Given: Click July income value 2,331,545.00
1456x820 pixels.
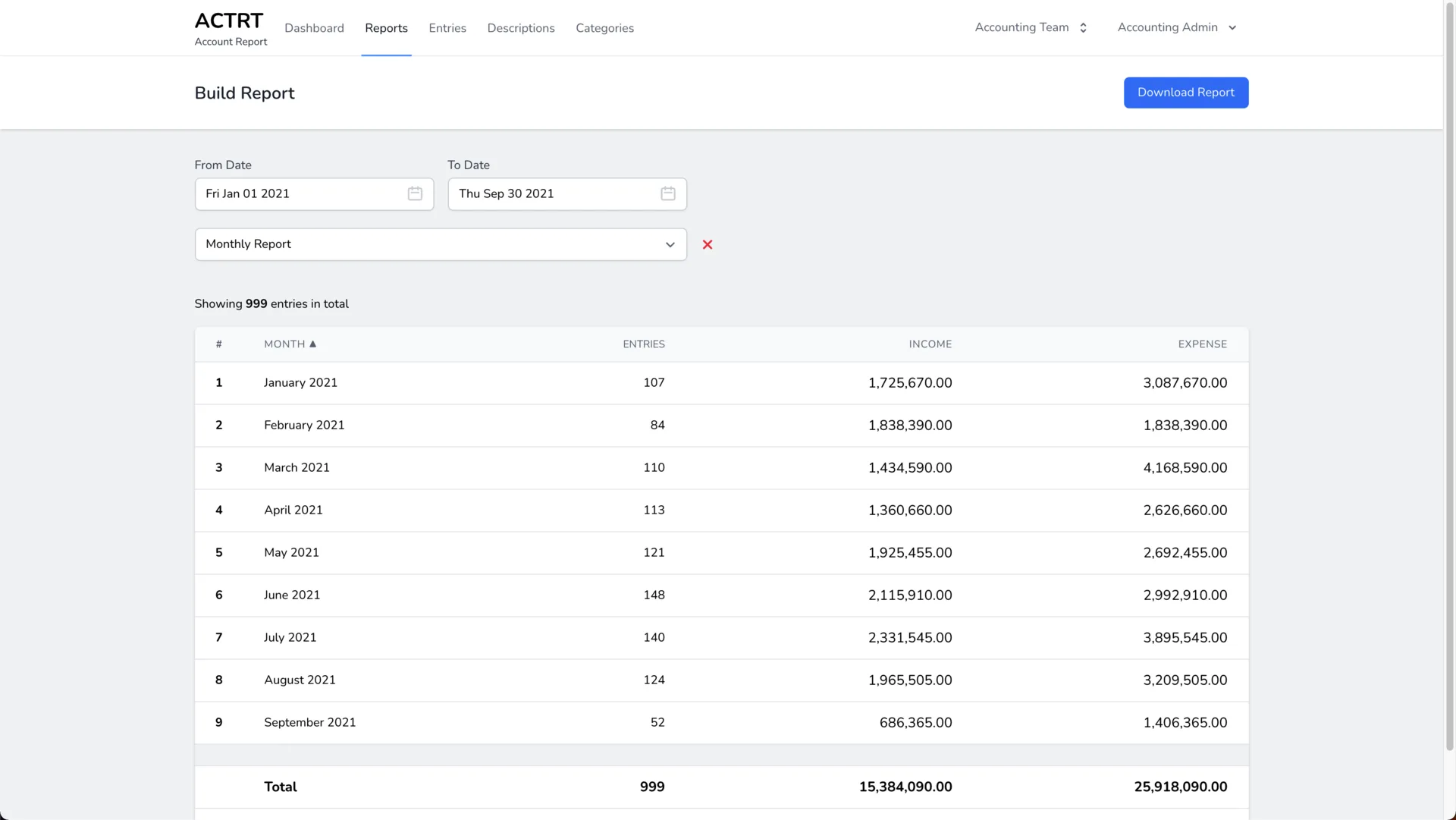Looking at the screenshot, I should coord(910,638).
